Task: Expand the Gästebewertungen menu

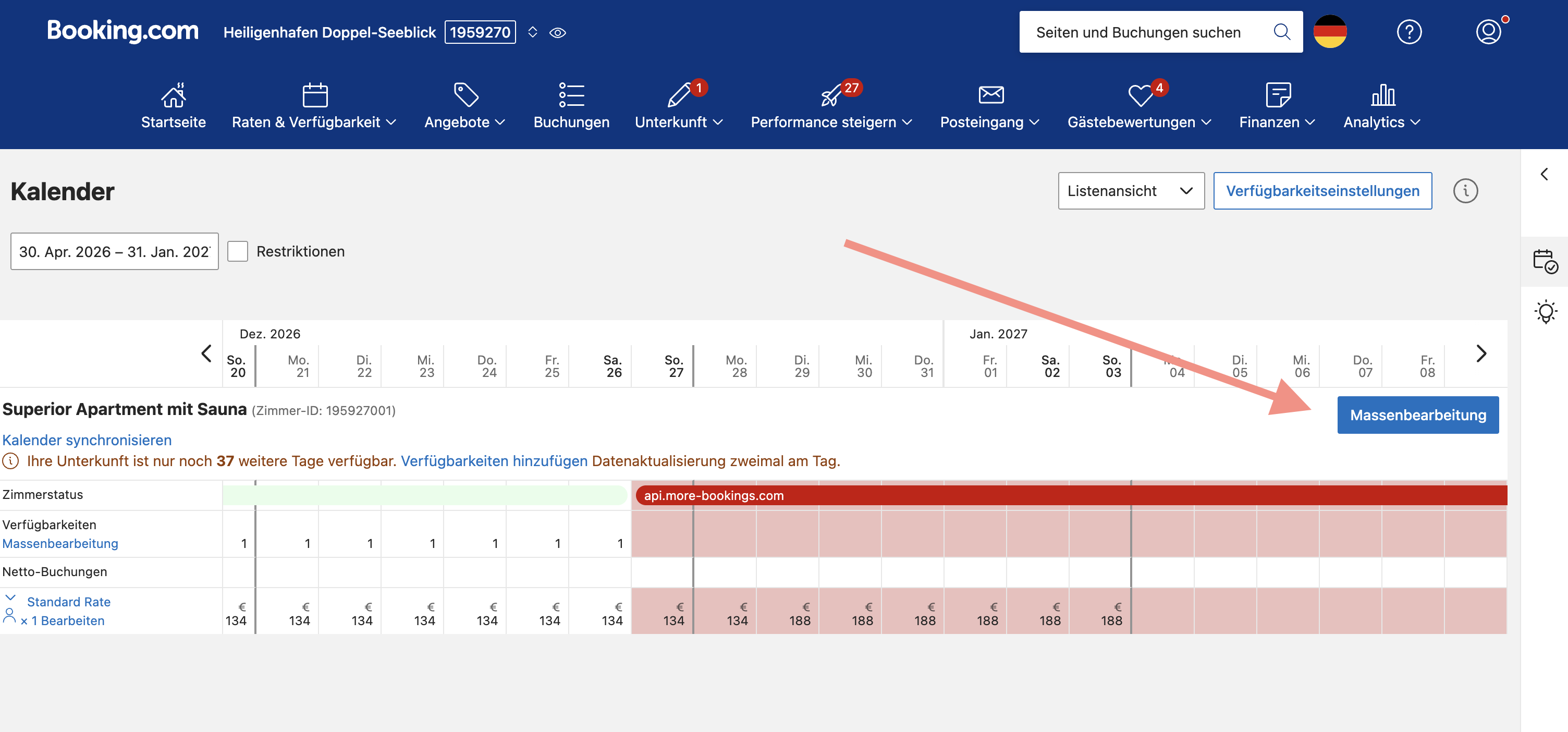Action: (x=1139, y=122)
